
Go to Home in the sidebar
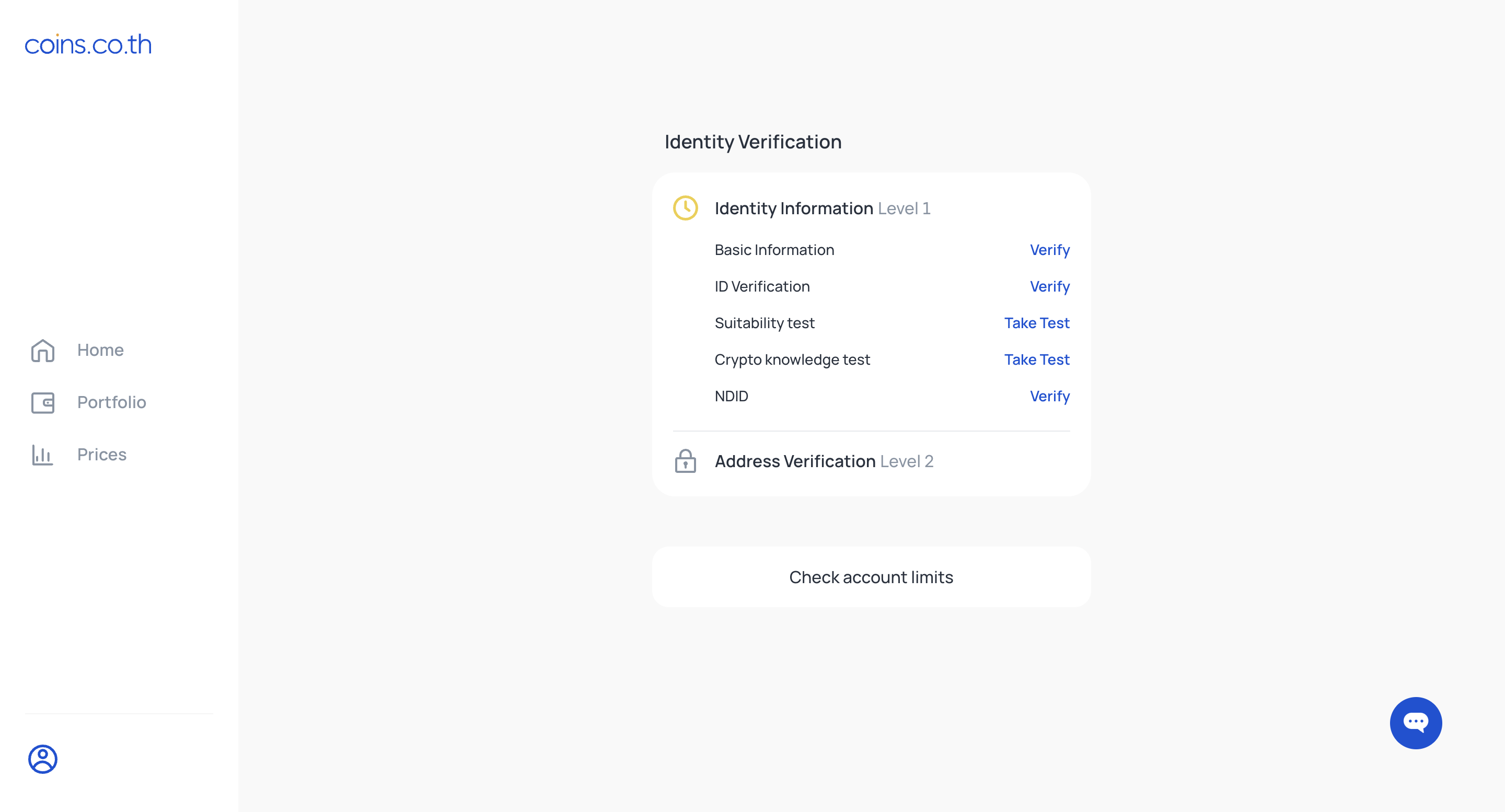point(100,350)
